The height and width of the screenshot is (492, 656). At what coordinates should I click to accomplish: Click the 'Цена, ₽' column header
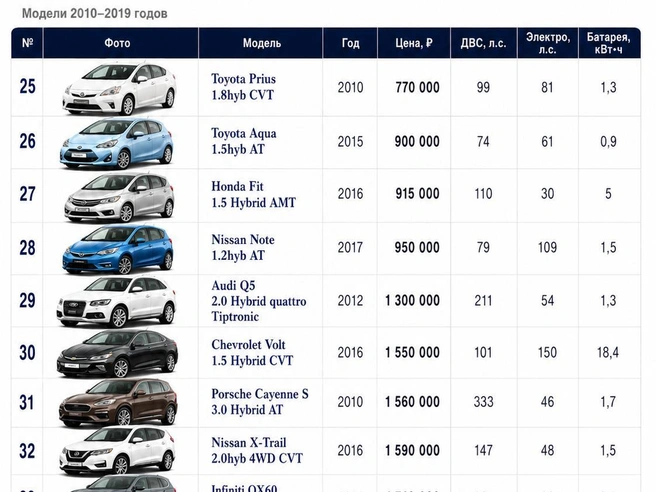click(x=414, y=43)
